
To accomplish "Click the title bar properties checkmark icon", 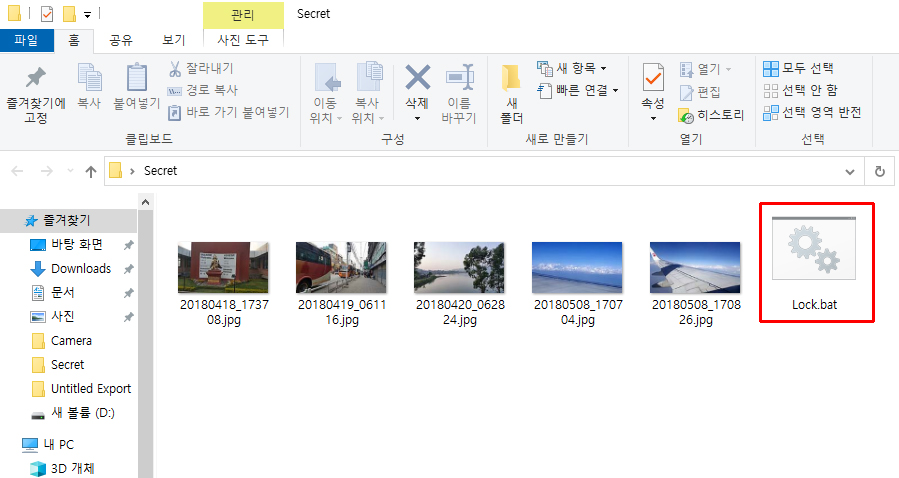I will tap(47, 14).
